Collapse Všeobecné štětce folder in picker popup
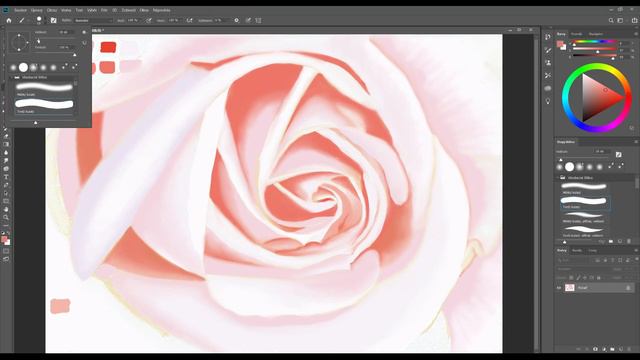640x360 pixels. (x=11, y=77)
